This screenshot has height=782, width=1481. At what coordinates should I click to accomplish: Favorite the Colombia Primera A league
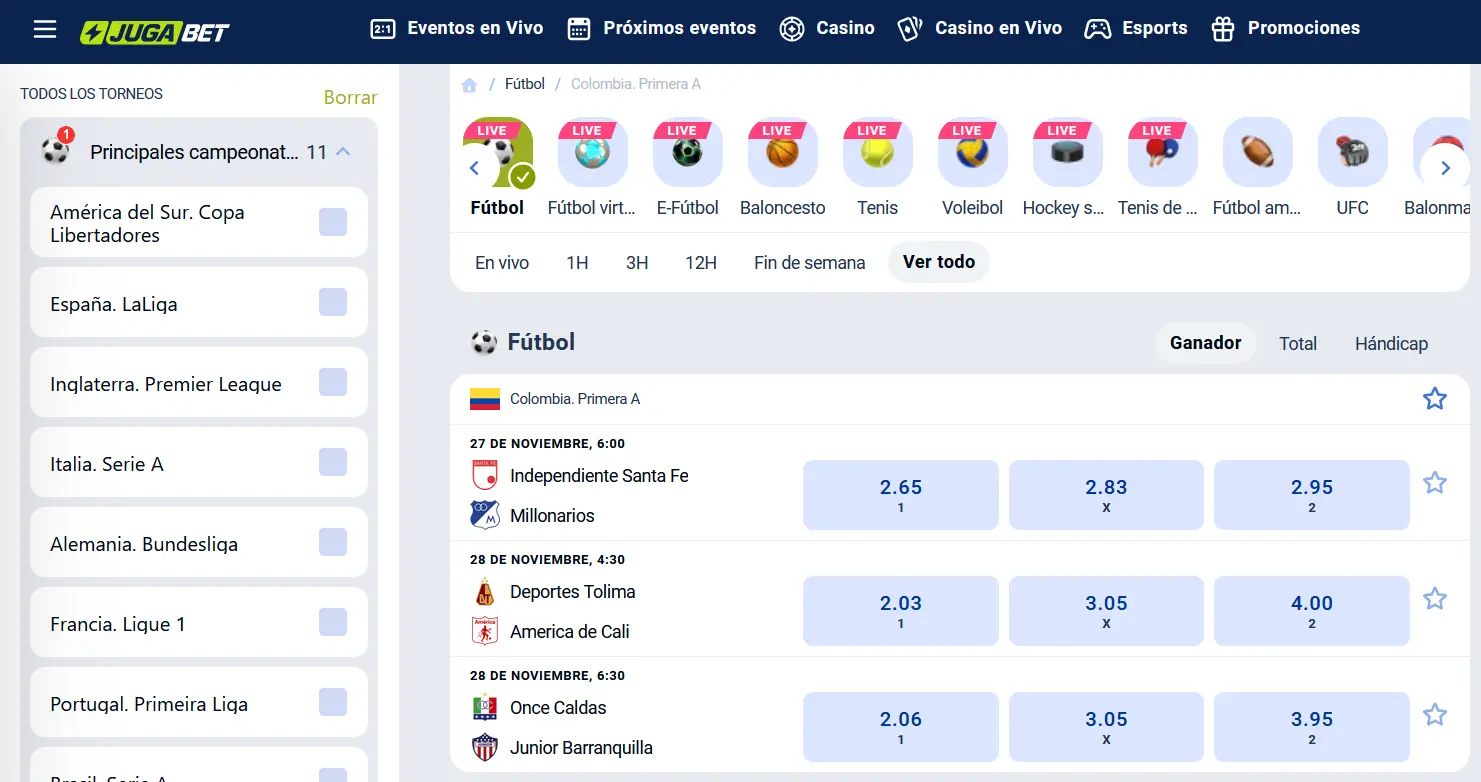1435,398
